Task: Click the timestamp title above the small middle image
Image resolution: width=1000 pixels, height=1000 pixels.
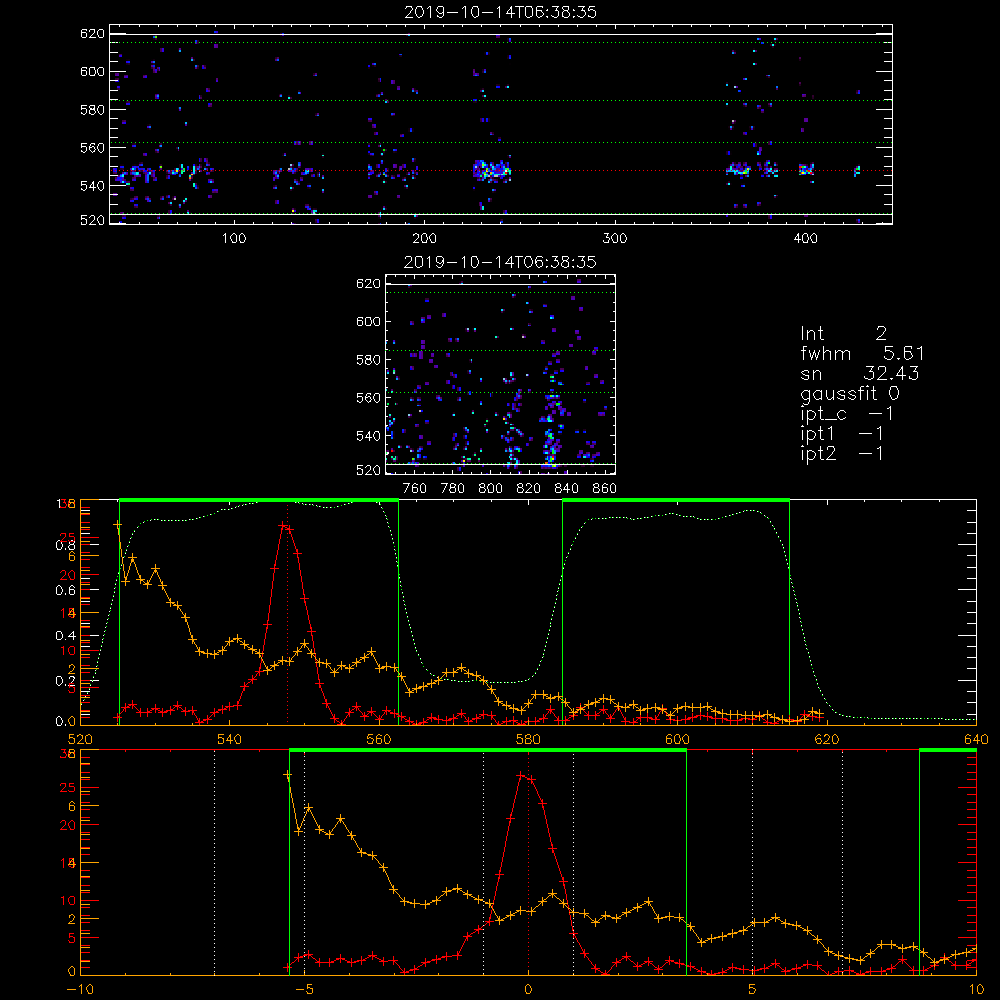Action: coord(500,262)
